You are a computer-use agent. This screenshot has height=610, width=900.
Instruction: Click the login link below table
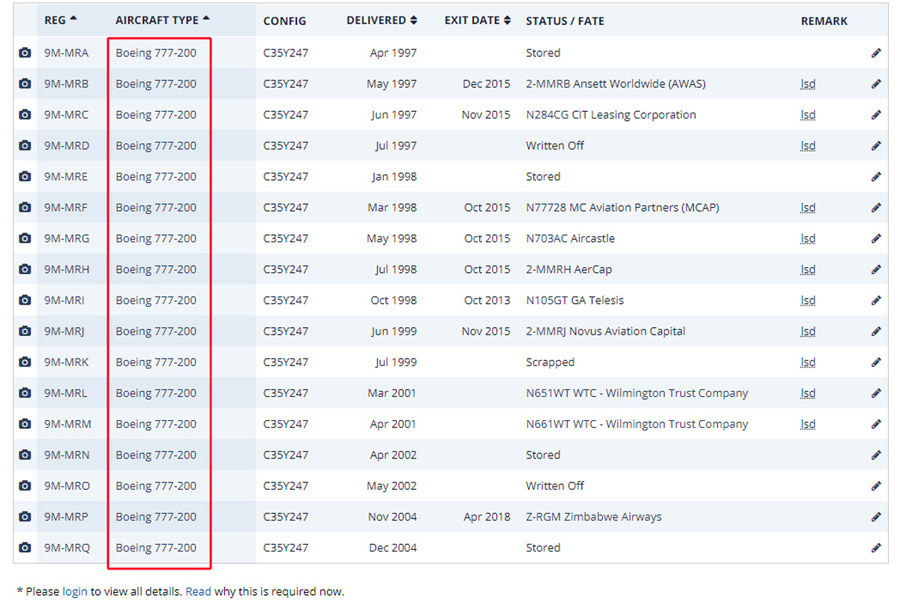75,592
